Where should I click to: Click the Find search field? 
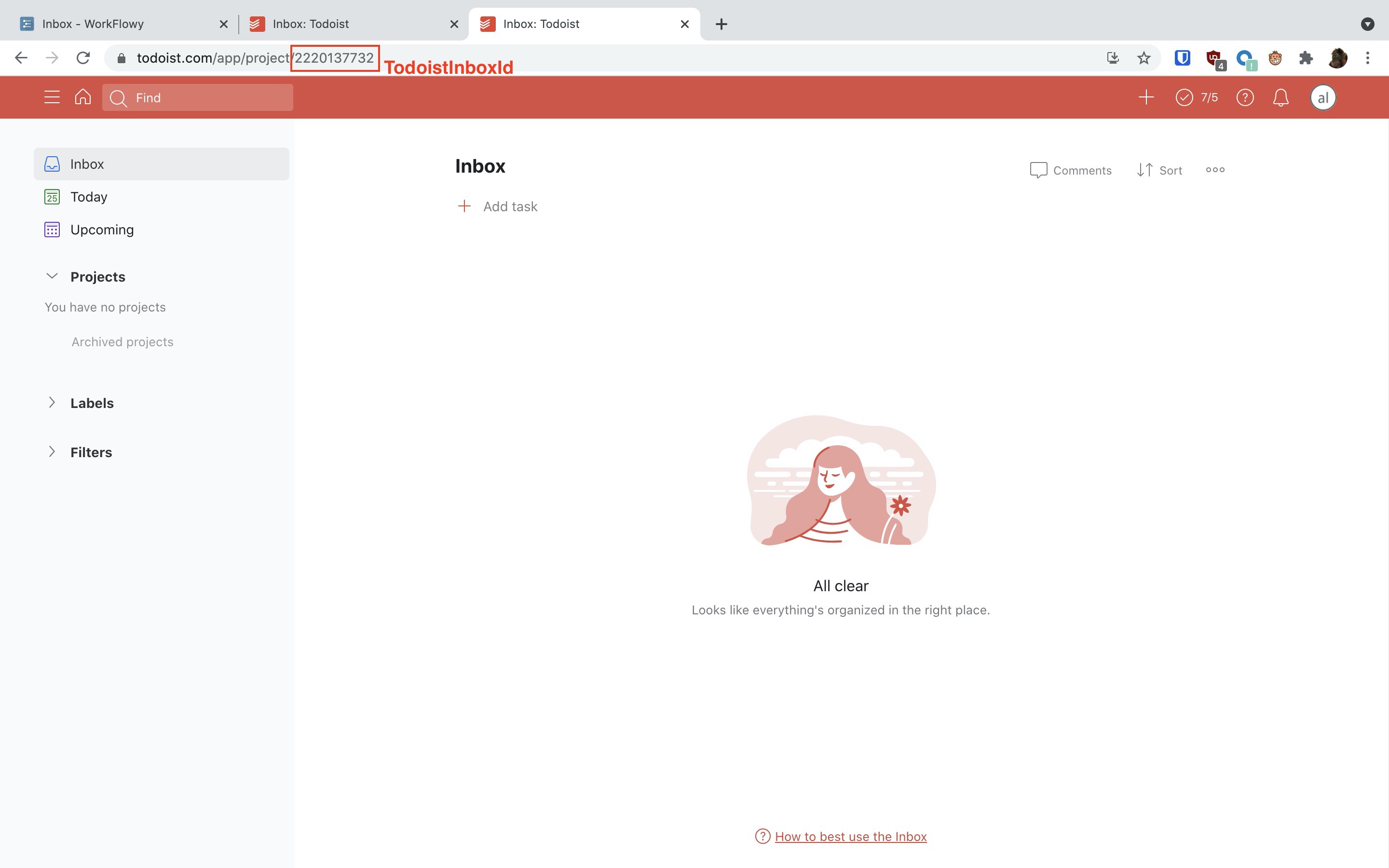pos(206,97)
